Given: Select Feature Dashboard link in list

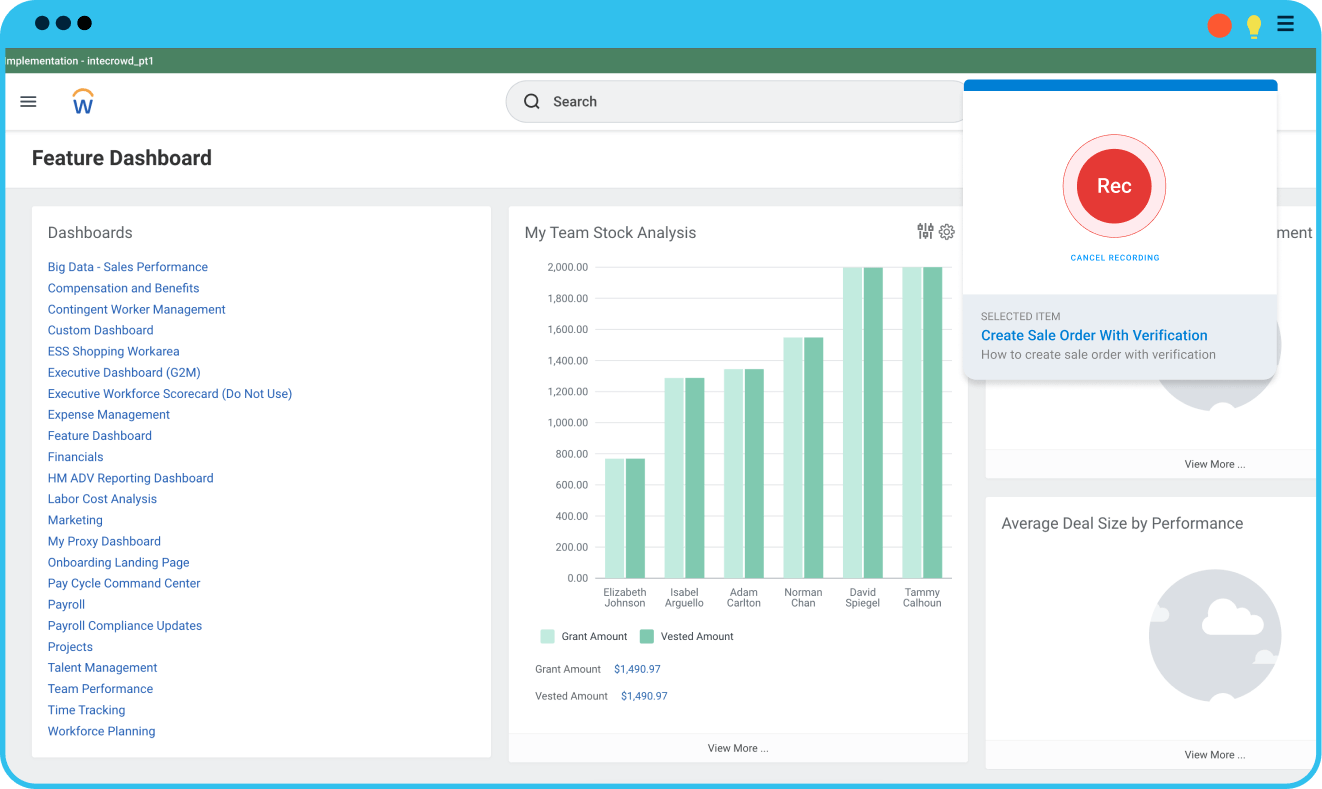Looking at the screenshot, I should (x=100, y=436).
